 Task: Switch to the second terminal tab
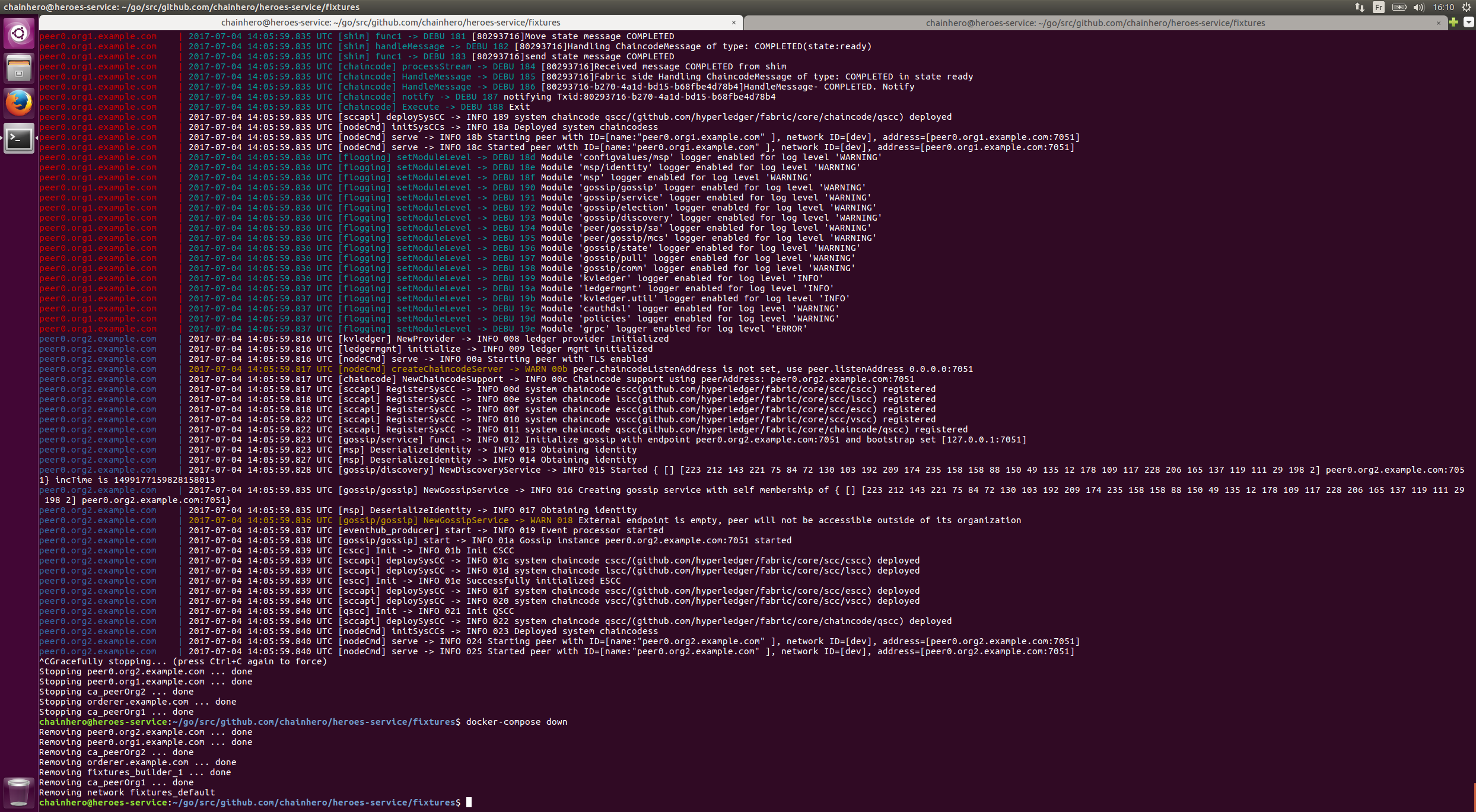[1095, 23]
